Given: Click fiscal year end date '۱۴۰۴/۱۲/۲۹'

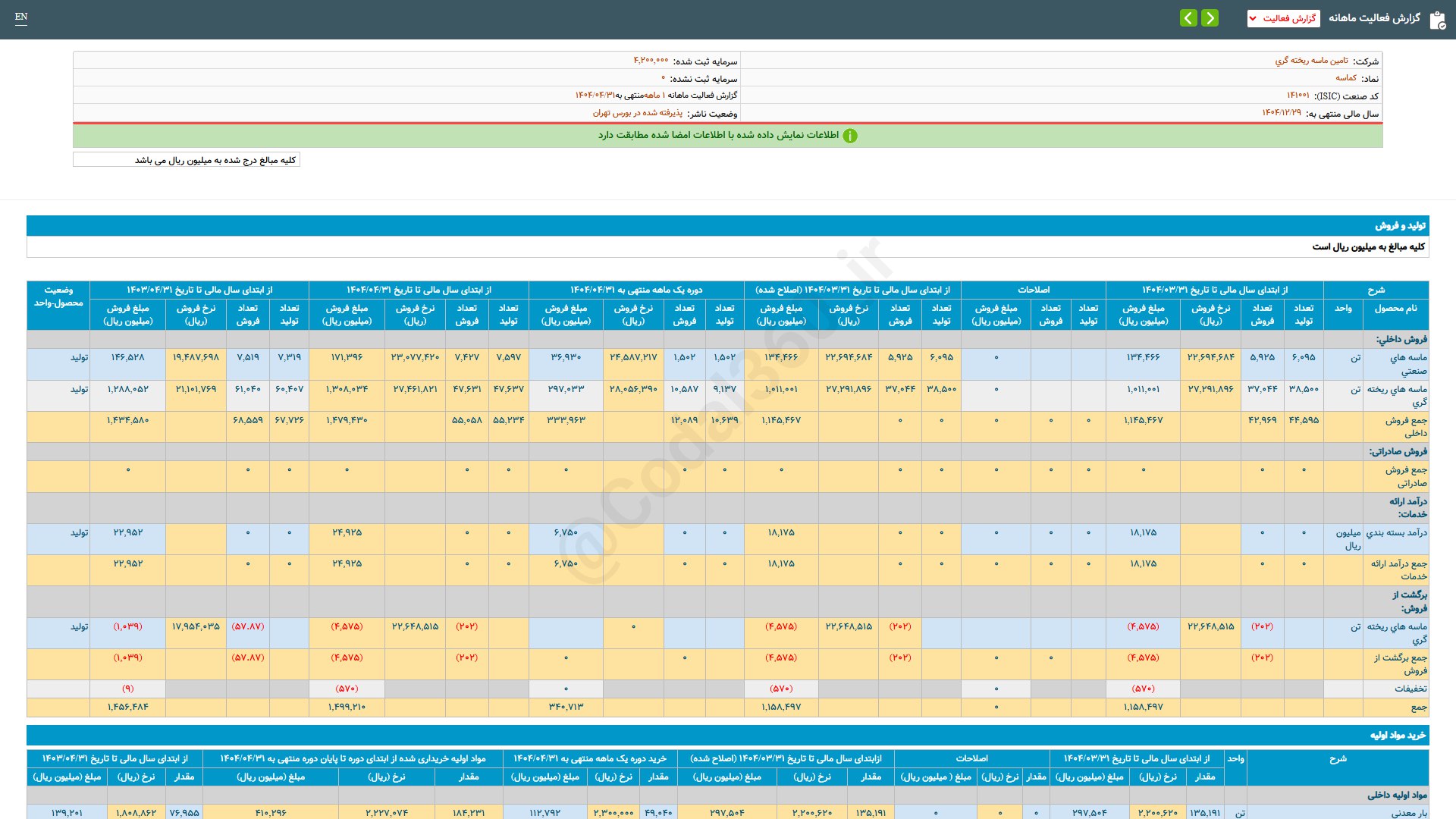Looking at the screenshot, I should [x=1282, y=113].
